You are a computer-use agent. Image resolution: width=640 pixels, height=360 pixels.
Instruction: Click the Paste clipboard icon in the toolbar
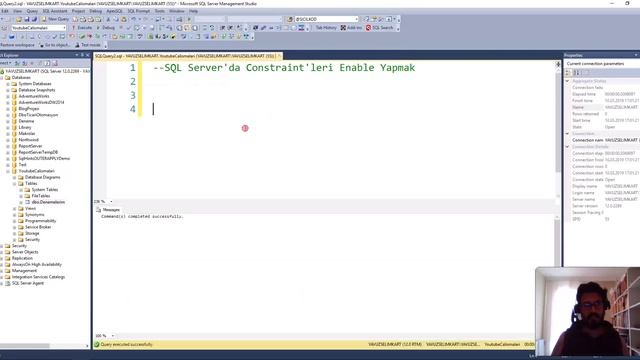tap(124, 19)
